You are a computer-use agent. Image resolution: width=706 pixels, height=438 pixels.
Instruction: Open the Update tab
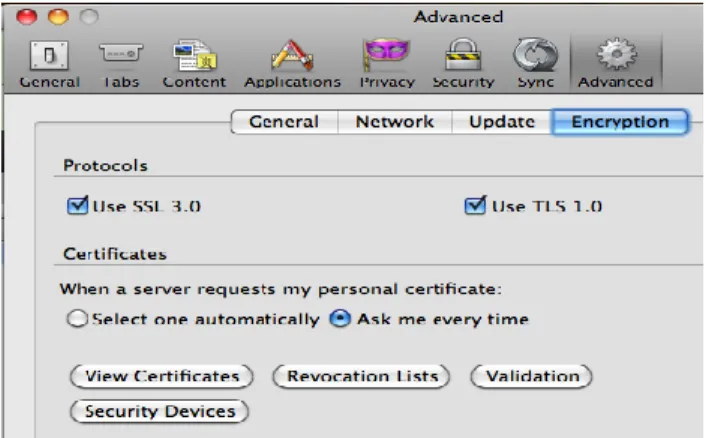pyautogui.click(x=502, y=122)
